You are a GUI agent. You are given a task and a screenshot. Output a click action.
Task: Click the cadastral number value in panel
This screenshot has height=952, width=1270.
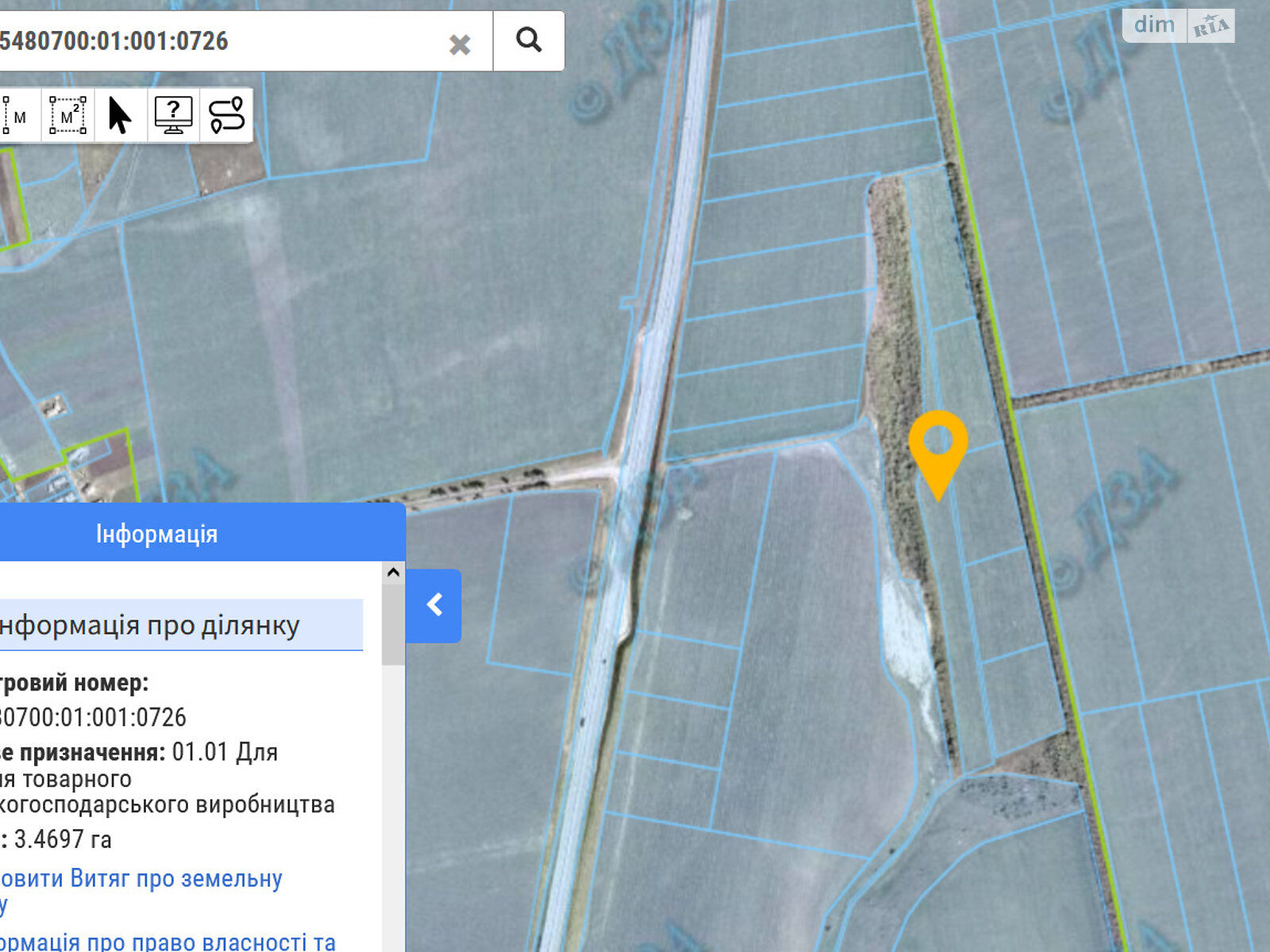[x=93, y=717]
